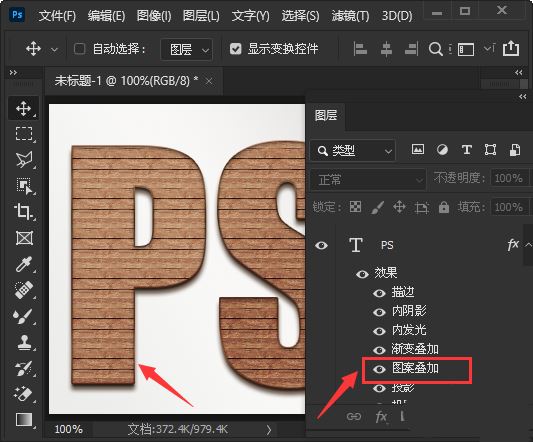This screenshot has height=442, width=533.
Task: Click the 不透明度 100% field
Action: tap(509, 178)
